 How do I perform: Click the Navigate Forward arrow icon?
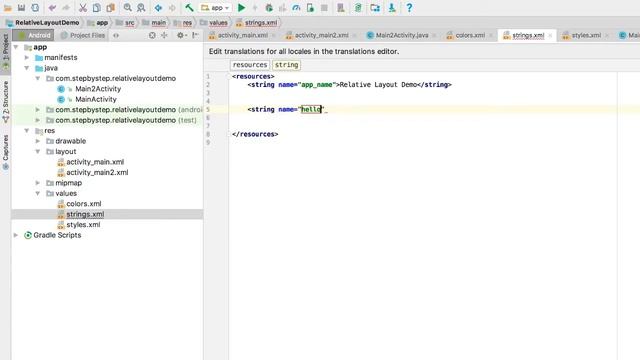[172, 7]
